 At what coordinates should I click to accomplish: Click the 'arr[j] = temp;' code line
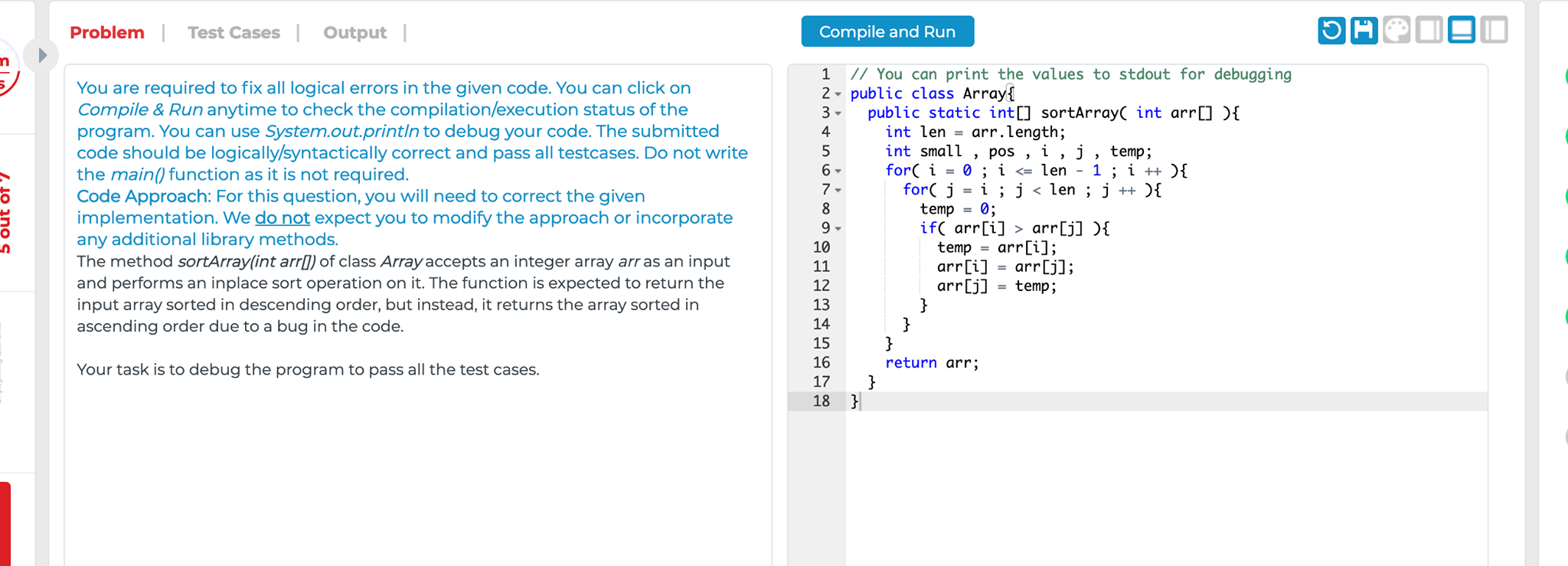(x=997, y=286)
